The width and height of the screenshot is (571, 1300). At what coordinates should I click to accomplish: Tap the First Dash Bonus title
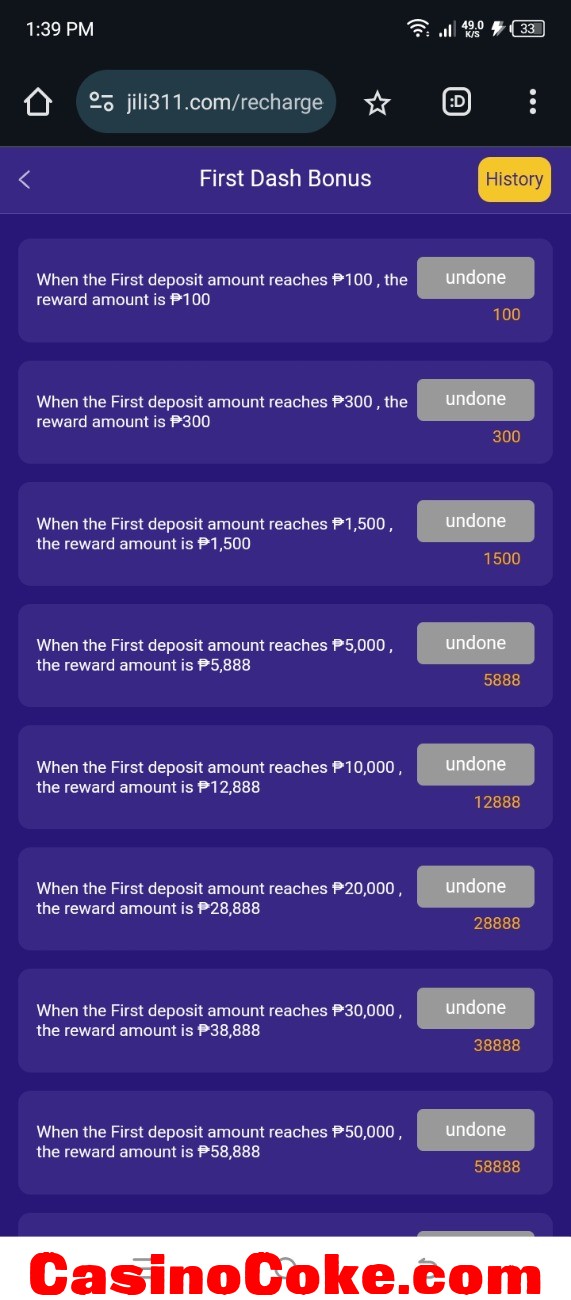click(285, 179)
